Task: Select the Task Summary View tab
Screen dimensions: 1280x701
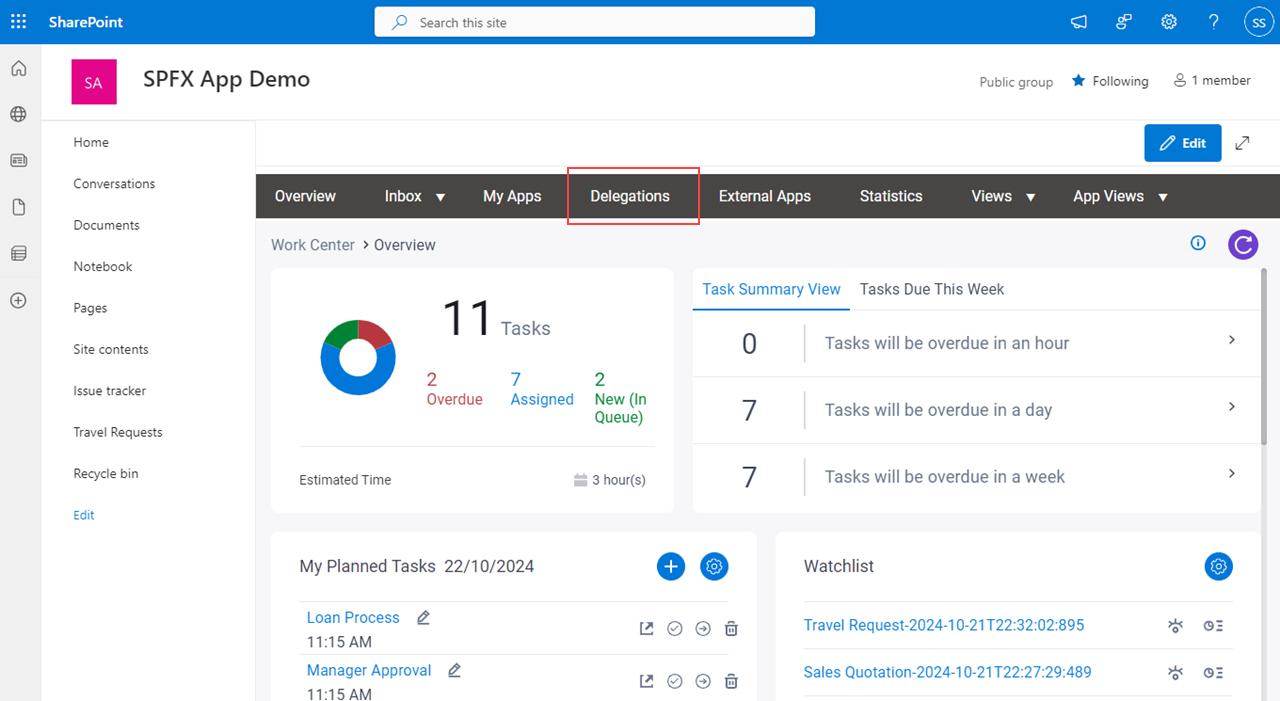Action: coord(771,289)
